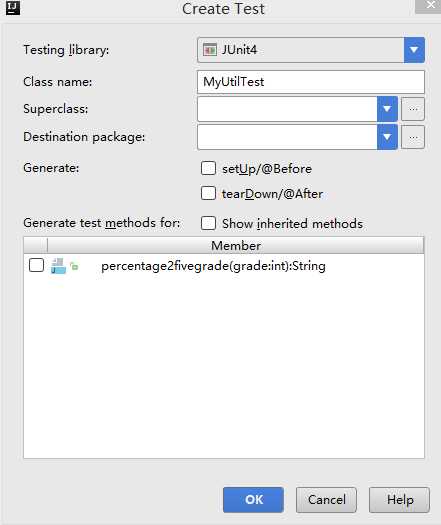
Task: Open the Testing library dropdown arrow
Action: 414,50
